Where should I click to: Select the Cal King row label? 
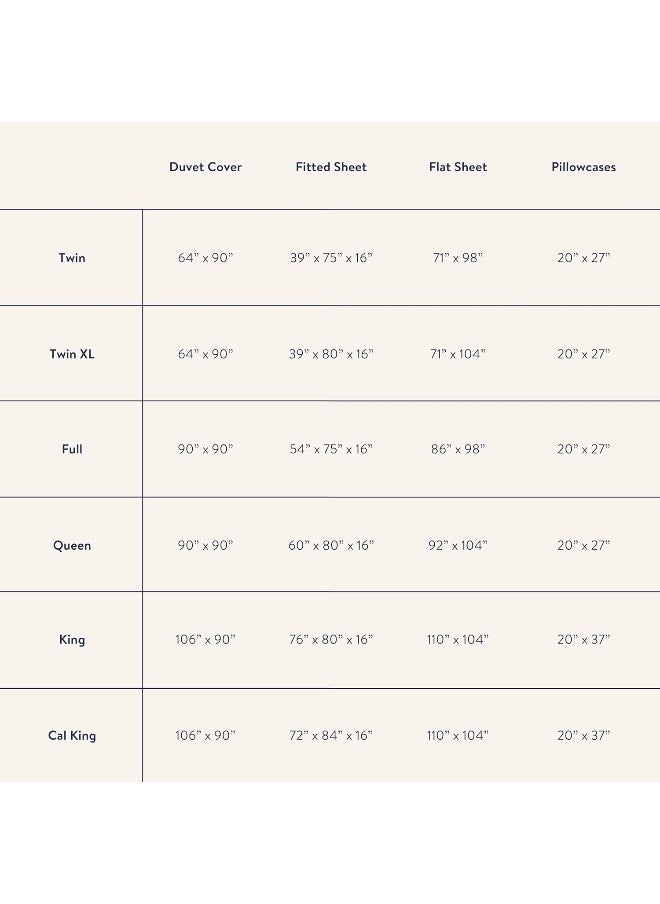[72, 736]
